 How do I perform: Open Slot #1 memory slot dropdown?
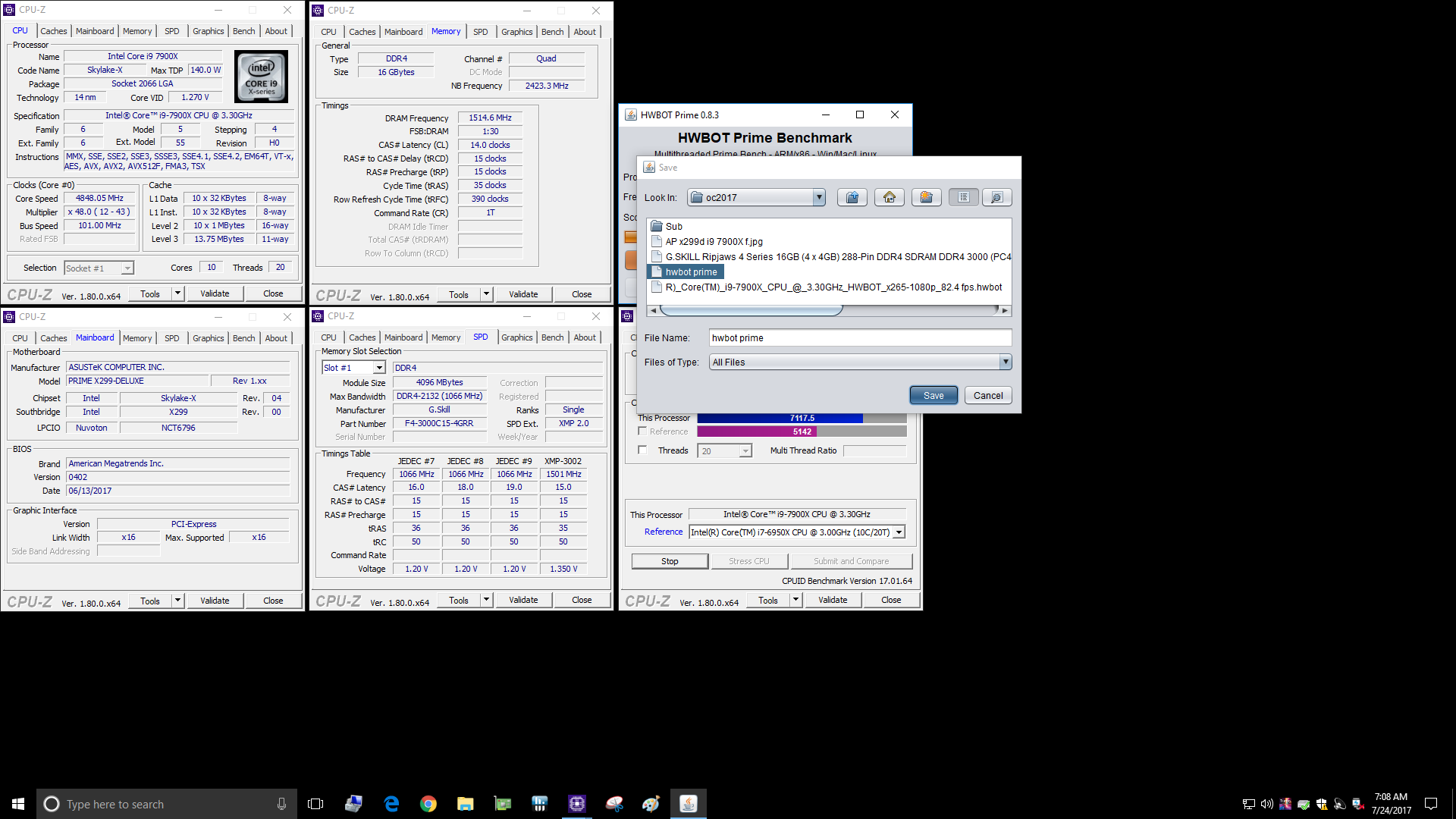point(379,368)
